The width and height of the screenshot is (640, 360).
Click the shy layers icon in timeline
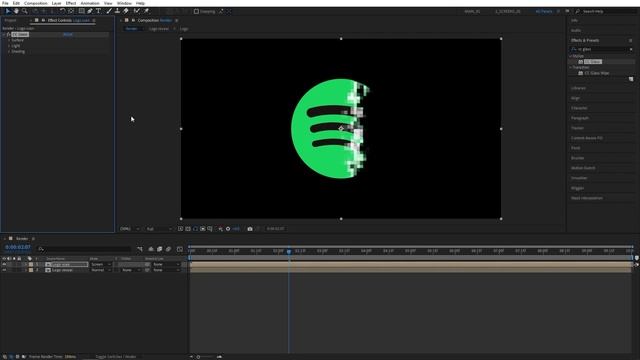(151, 249)
